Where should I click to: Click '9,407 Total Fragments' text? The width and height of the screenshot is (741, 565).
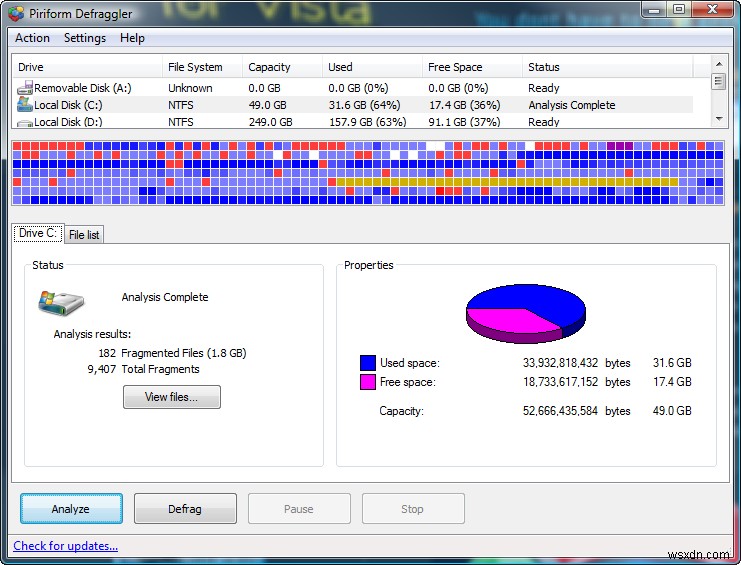click(x=143, y=369)
